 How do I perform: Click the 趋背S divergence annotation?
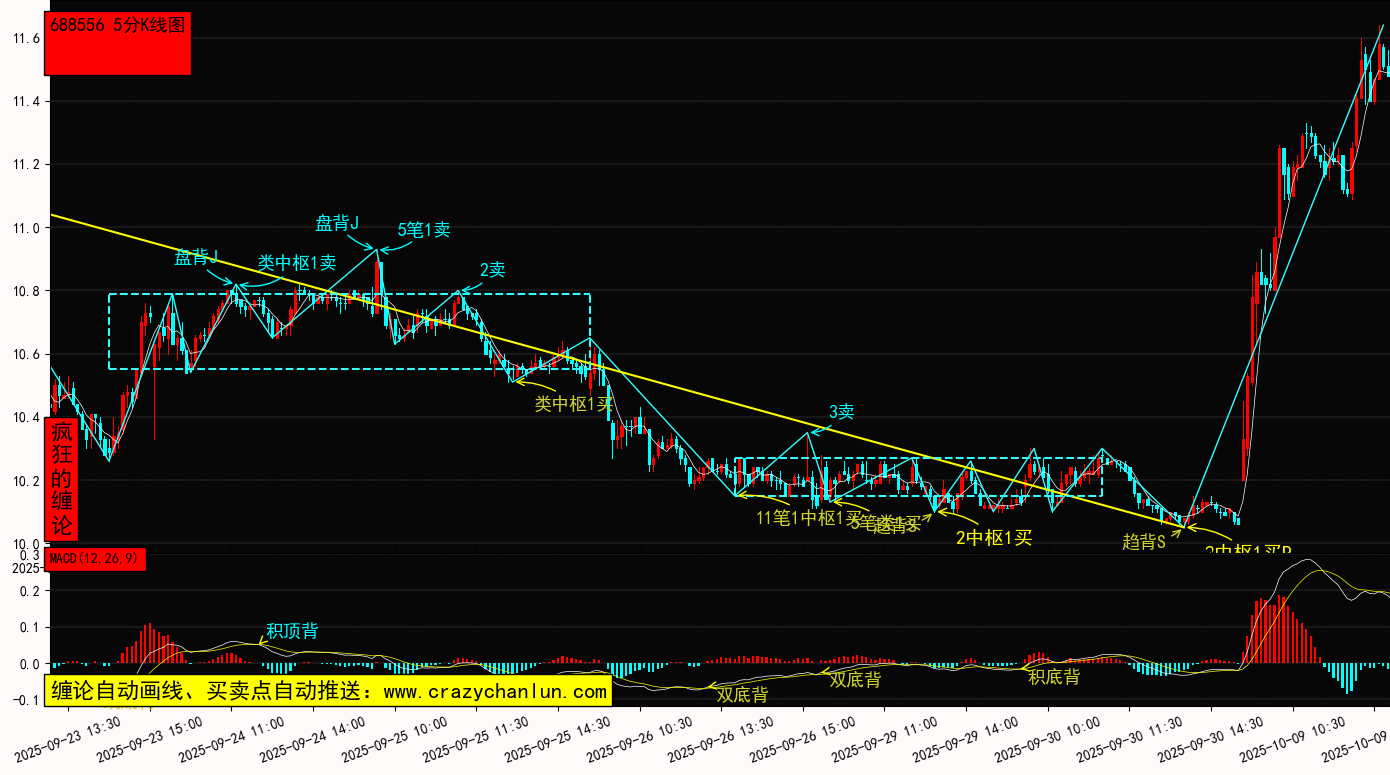[1144, 542]
